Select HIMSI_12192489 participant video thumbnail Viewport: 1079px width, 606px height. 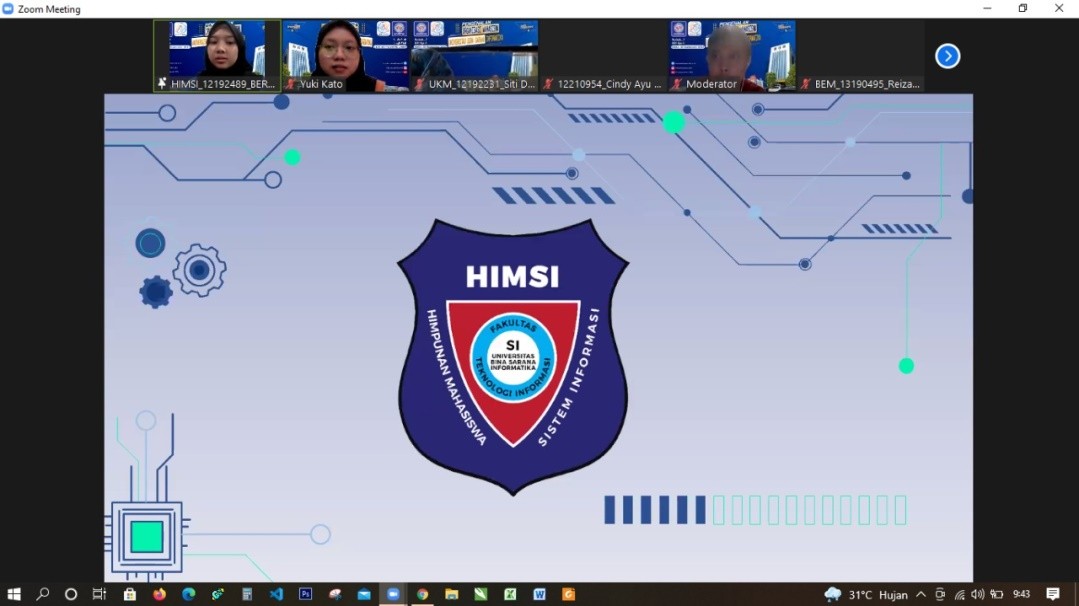[217, 56]
